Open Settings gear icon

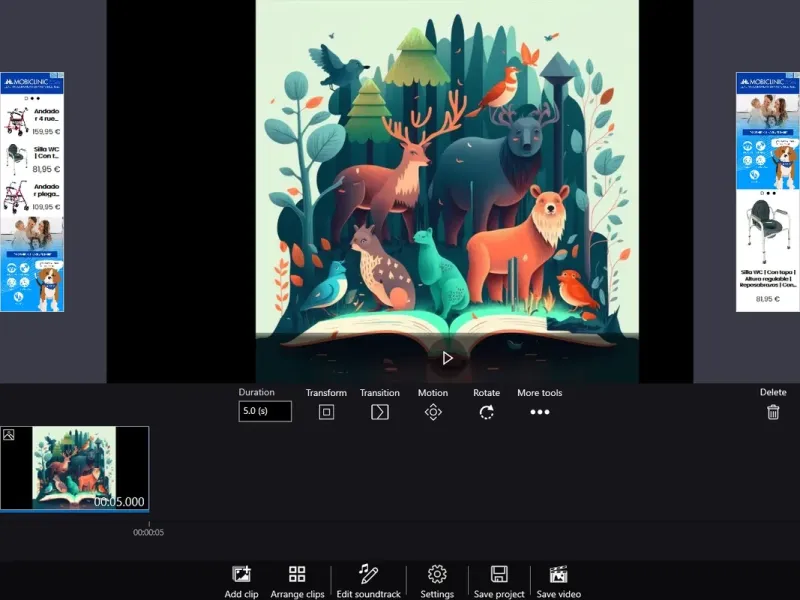pos(437,574)
